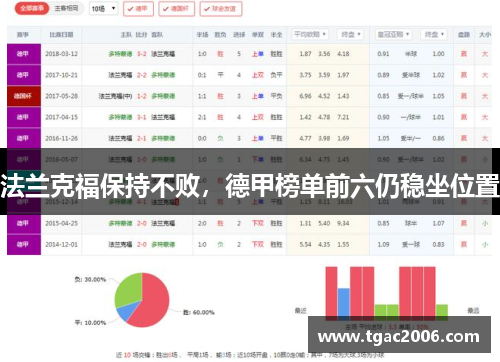Click the 上双 marker in the 2017-10-21 row
This screenshot has width=500, height=362.
258,75
